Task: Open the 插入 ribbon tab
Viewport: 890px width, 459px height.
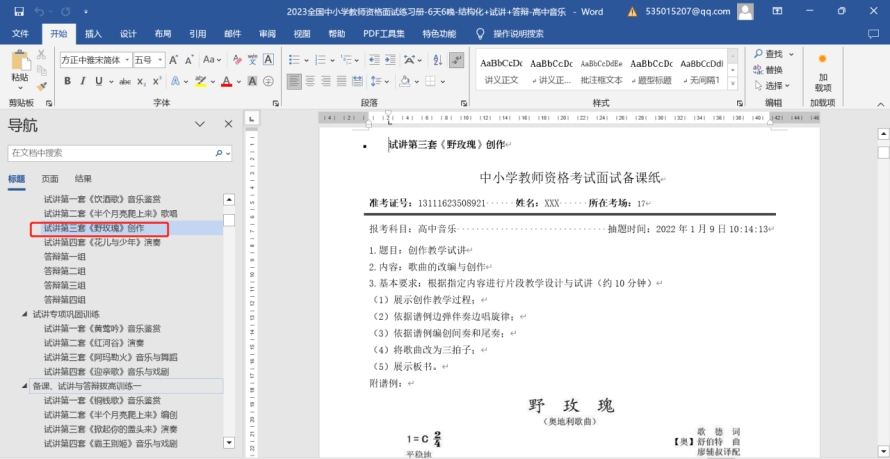Action: (93, 33)
